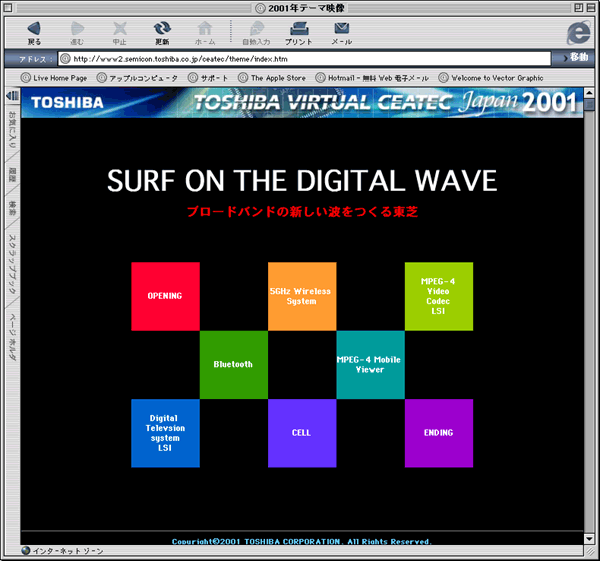Toggle the explorer bar collapse arrow
The image size is (600, 561).
pyautogui.click(x=12, y=96)
